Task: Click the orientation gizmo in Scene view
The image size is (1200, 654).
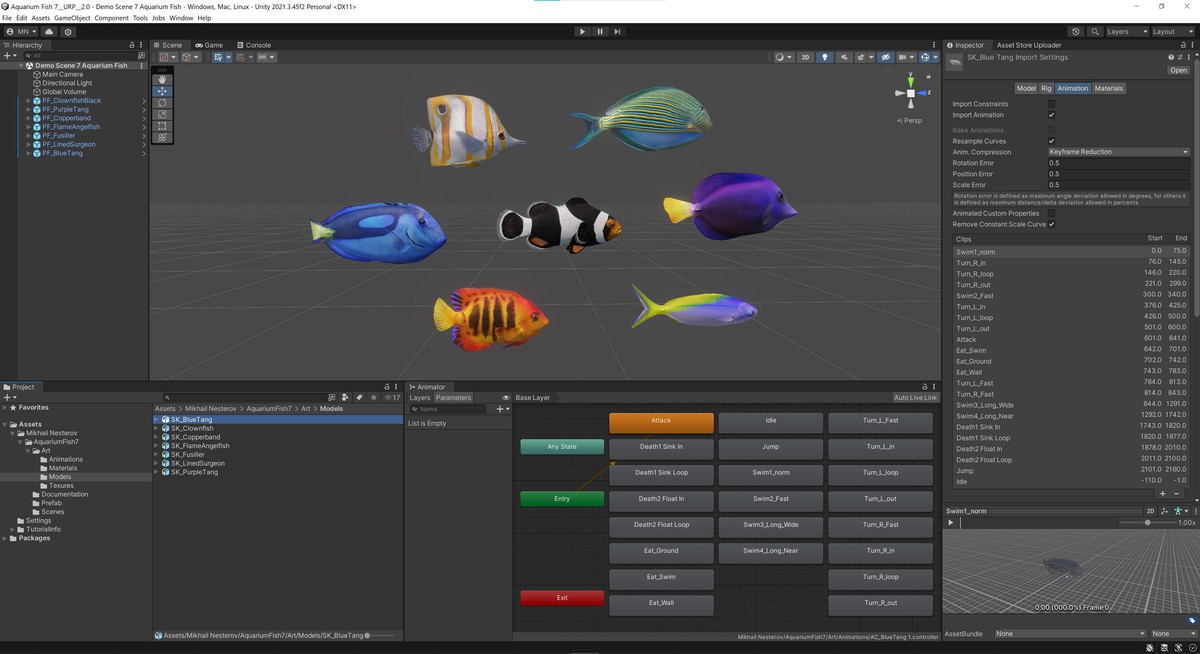Action: tap(911, 92)
